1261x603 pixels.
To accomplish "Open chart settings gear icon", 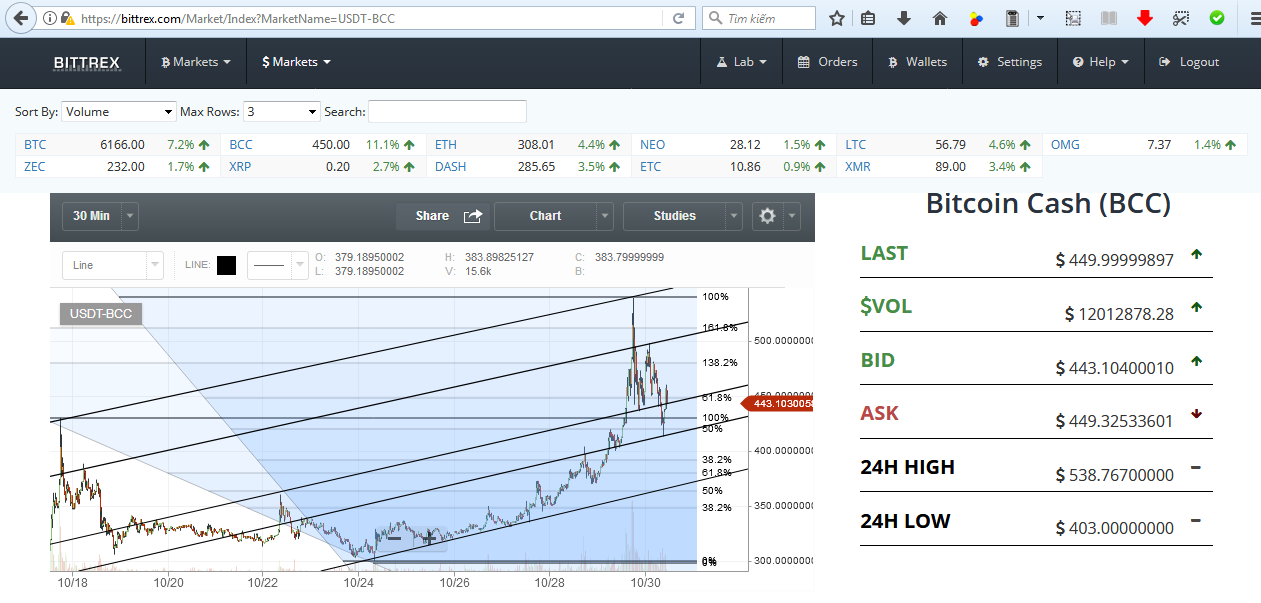I will tap(768, 216).
